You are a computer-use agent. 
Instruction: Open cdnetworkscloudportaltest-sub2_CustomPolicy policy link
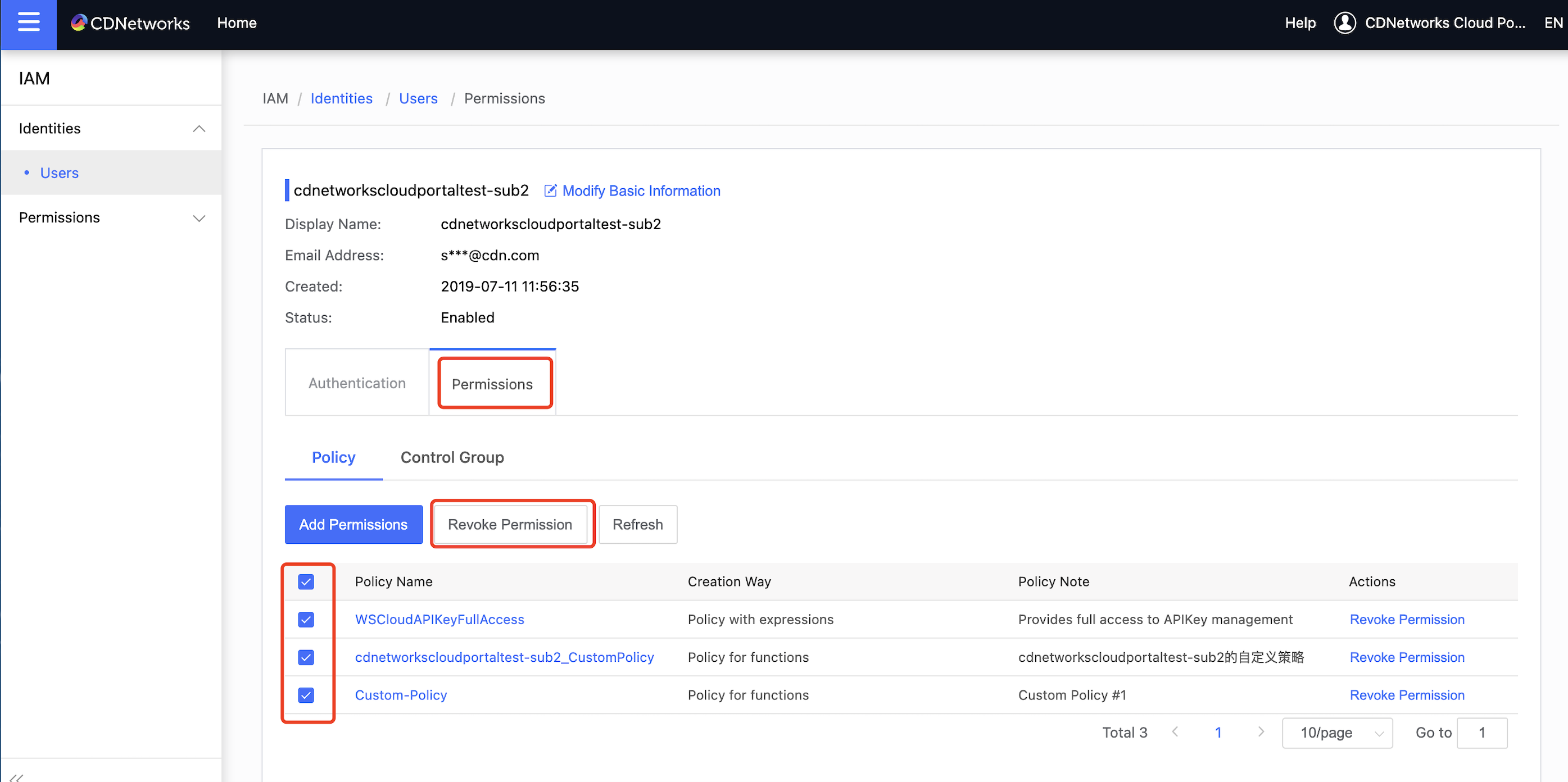[505, 657]
